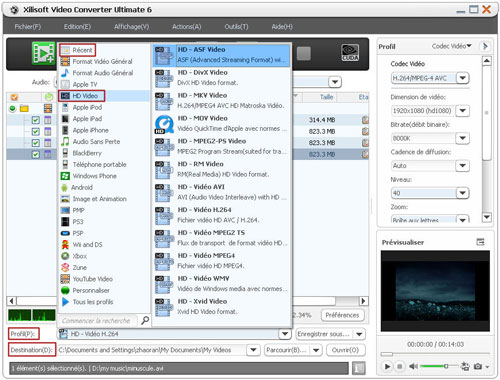Screen dimensions: 500x380
Task: Choose HD - DivX Video profile
Action: click(x=222, y=78)
